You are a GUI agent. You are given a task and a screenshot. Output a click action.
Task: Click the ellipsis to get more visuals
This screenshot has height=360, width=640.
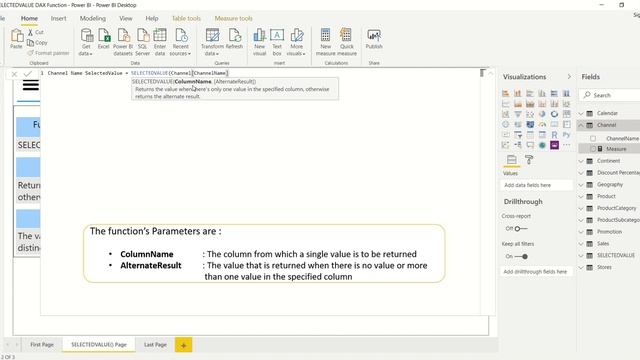tap(567, 145)
